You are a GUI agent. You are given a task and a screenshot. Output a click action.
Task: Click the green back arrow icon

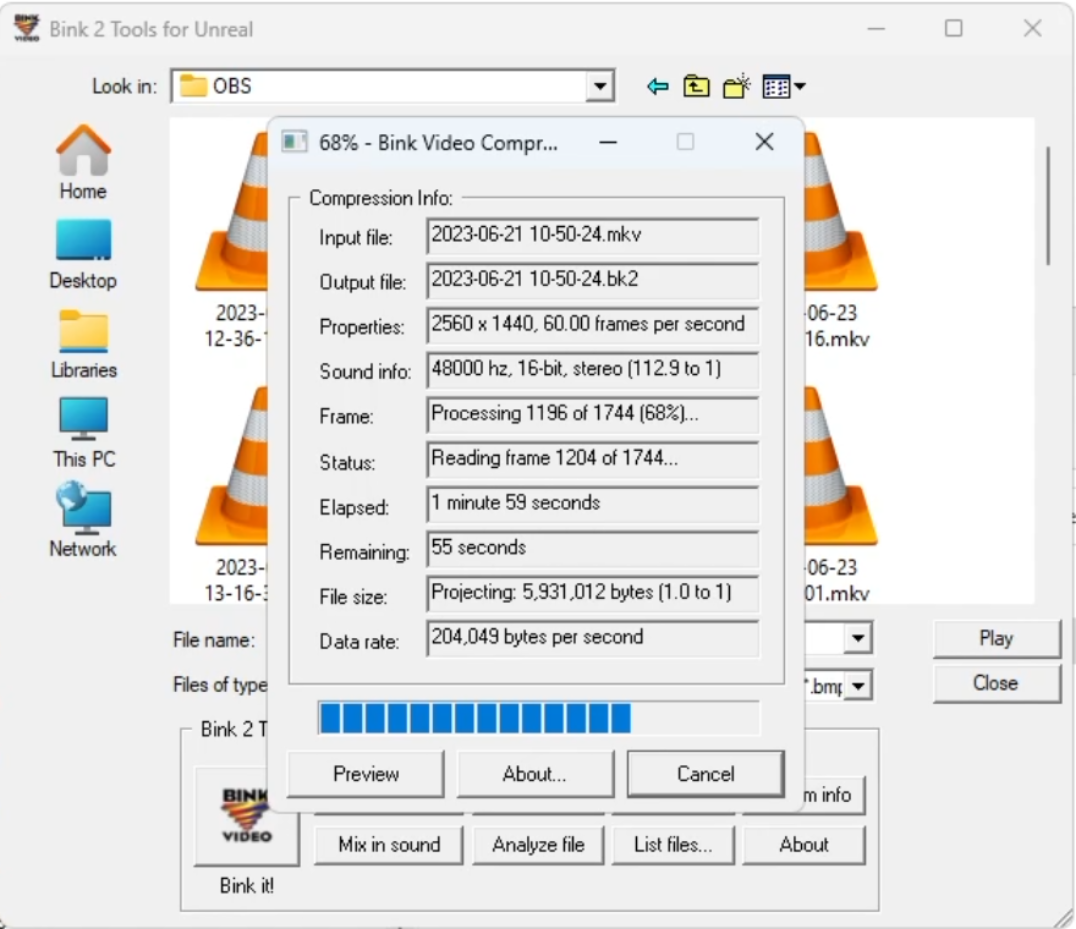pyautogui.click(x=657, y=87)
